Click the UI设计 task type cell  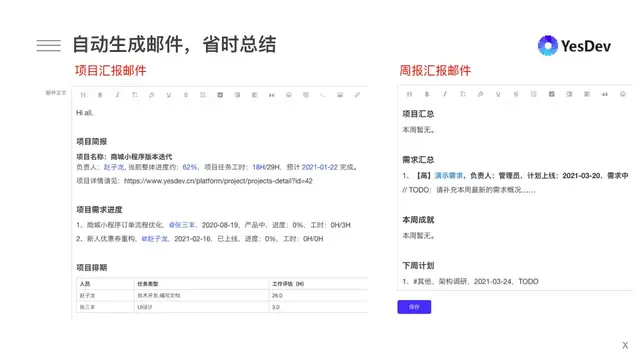click(145, 307)
